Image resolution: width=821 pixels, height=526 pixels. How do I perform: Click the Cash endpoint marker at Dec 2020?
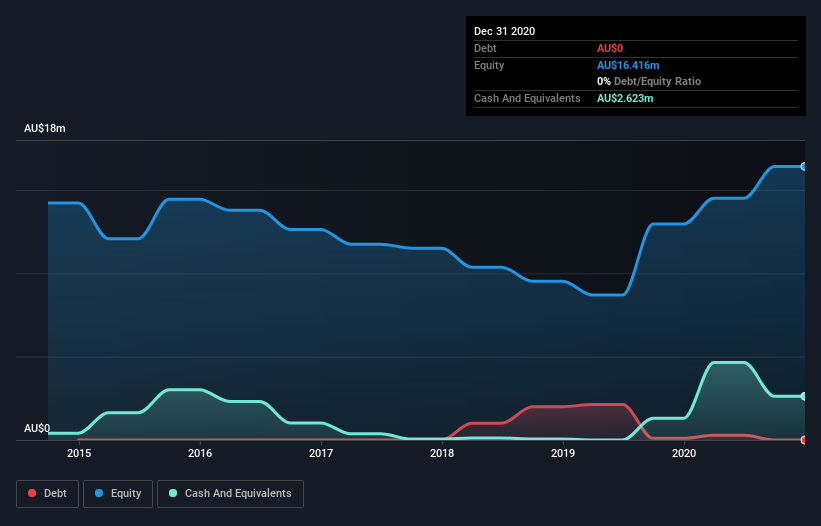coord(804,396)
